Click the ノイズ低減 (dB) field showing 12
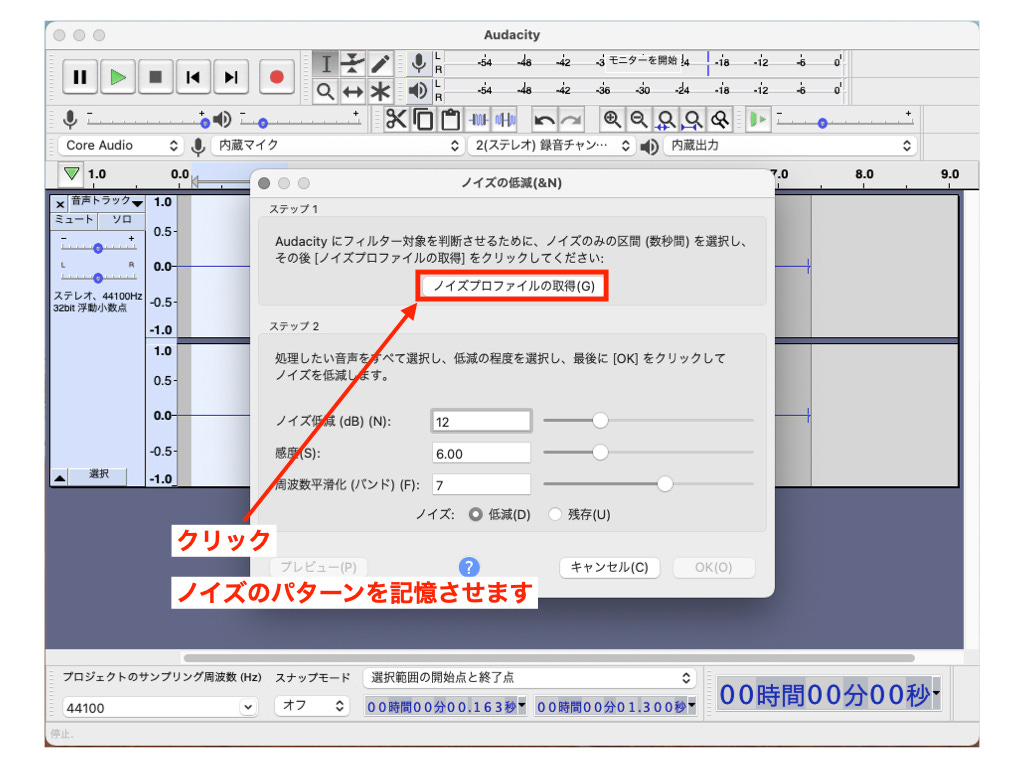Image resolution: width=1024 pixels, height=768 pixels. pyautogui.click(x=481, y=421)
